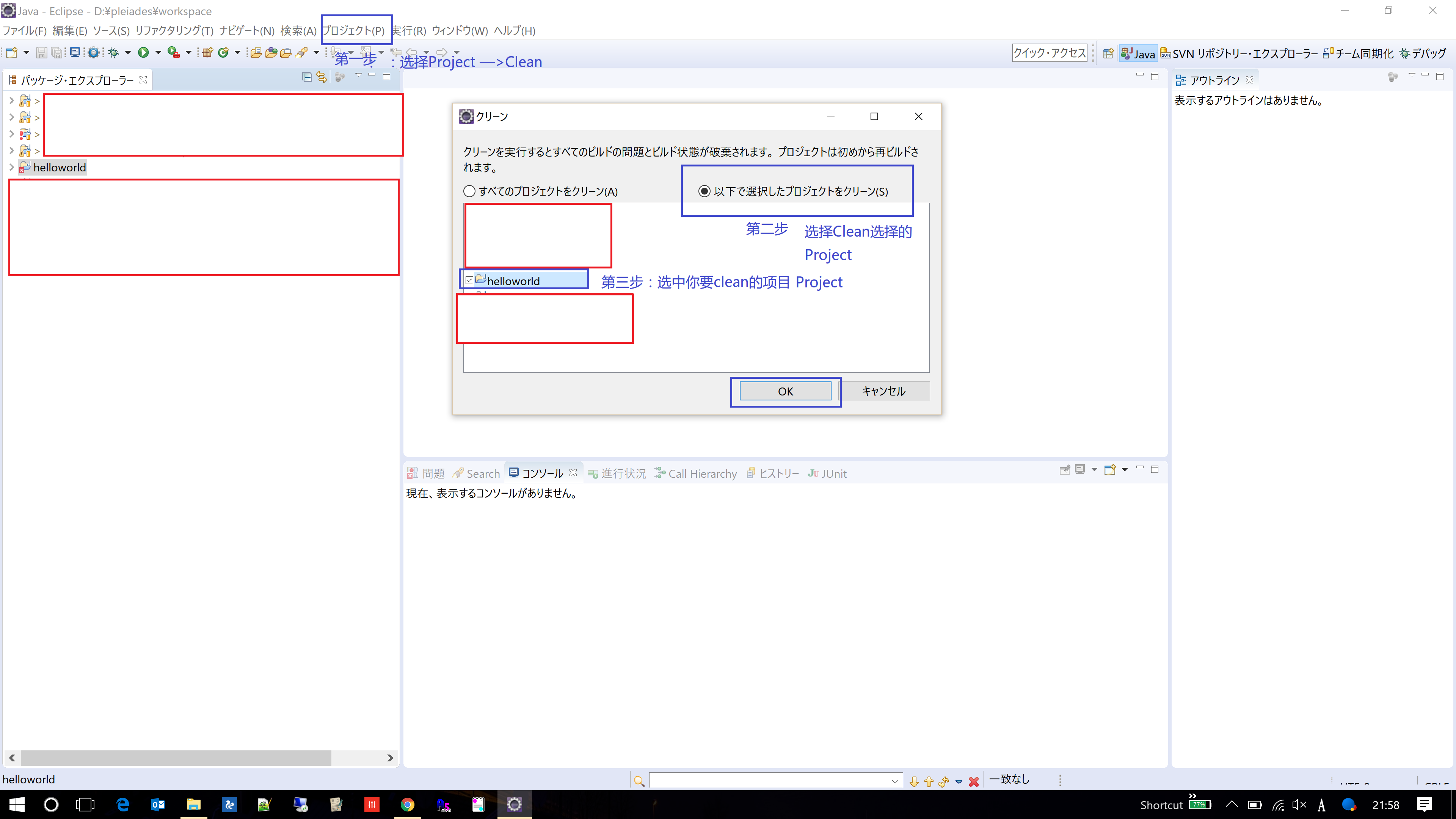Click the Open Perspective icon

coord(1108,53)
